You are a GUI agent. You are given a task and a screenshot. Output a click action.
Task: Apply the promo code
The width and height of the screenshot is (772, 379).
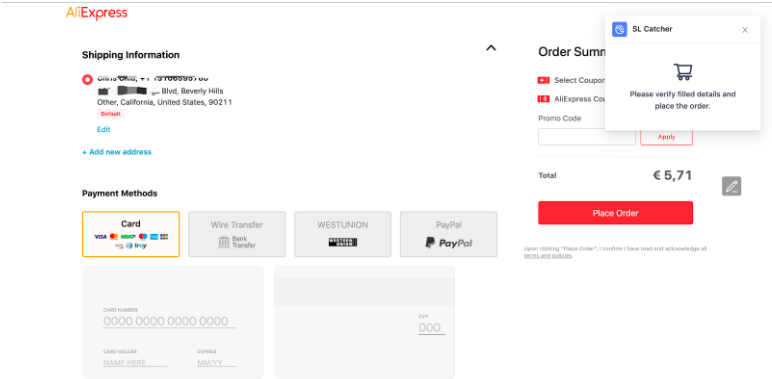tap(667, 137)
